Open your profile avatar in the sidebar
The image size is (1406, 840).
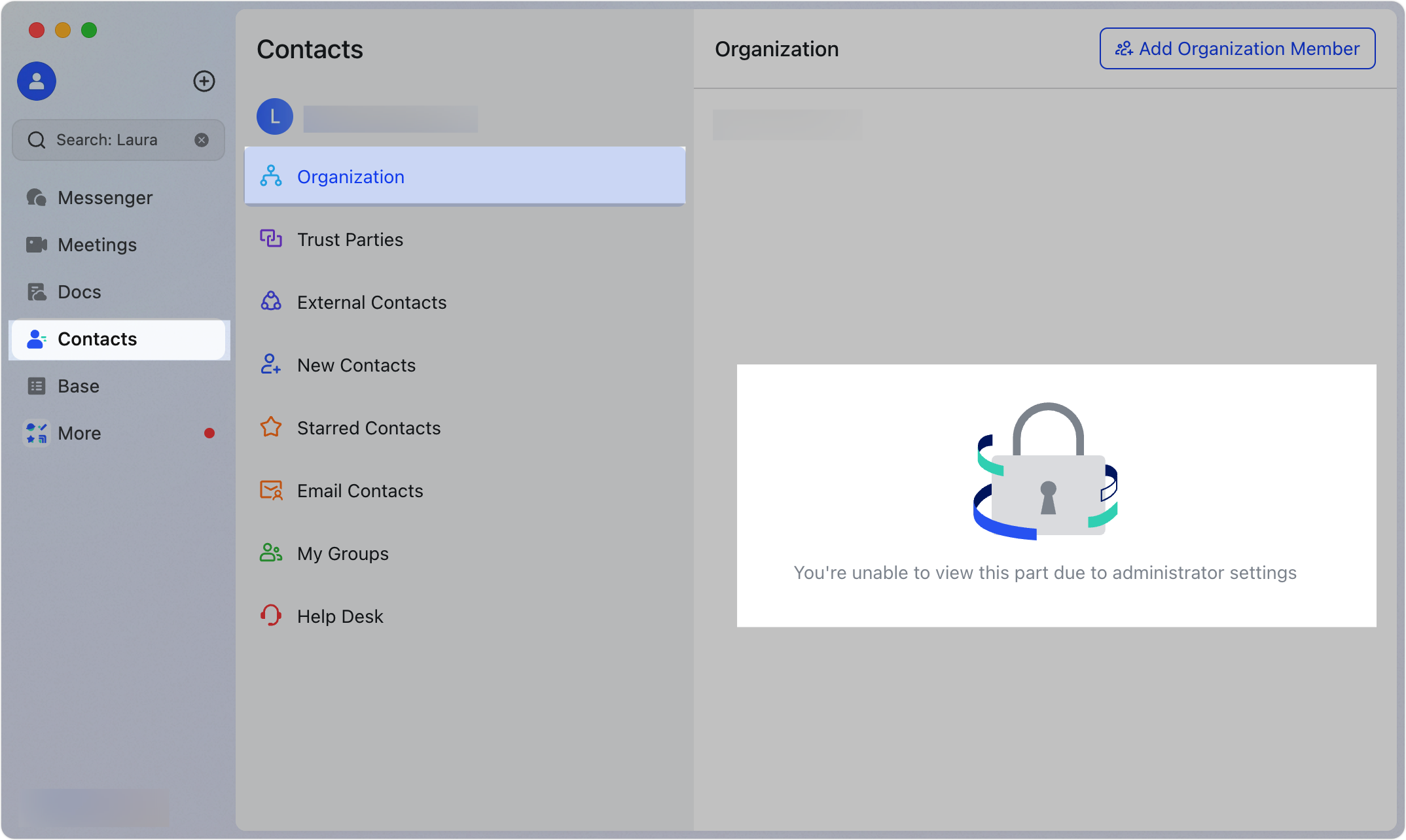[x=36, y=81]
